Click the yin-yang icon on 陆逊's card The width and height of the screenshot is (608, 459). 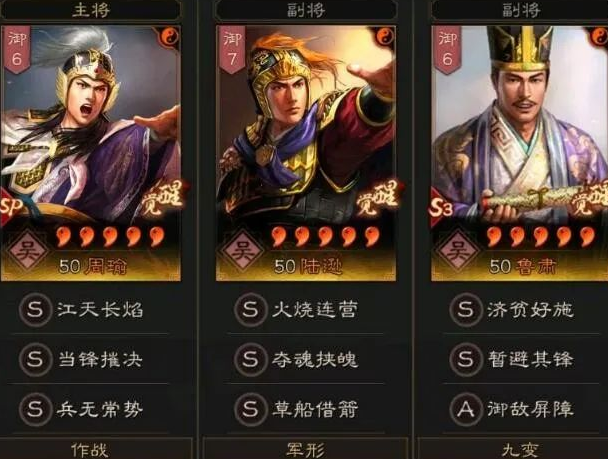[385, 36]
